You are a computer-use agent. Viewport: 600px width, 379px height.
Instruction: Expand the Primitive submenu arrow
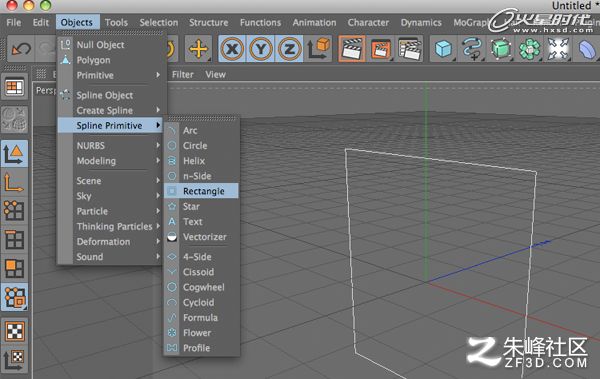pyautogui.click(x=158, y=75)
